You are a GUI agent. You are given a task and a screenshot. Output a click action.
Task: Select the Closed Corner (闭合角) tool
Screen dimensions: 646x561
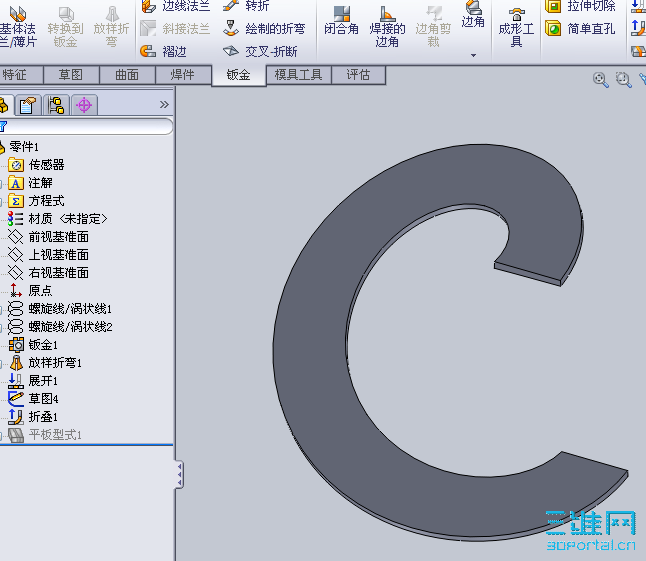341,21
